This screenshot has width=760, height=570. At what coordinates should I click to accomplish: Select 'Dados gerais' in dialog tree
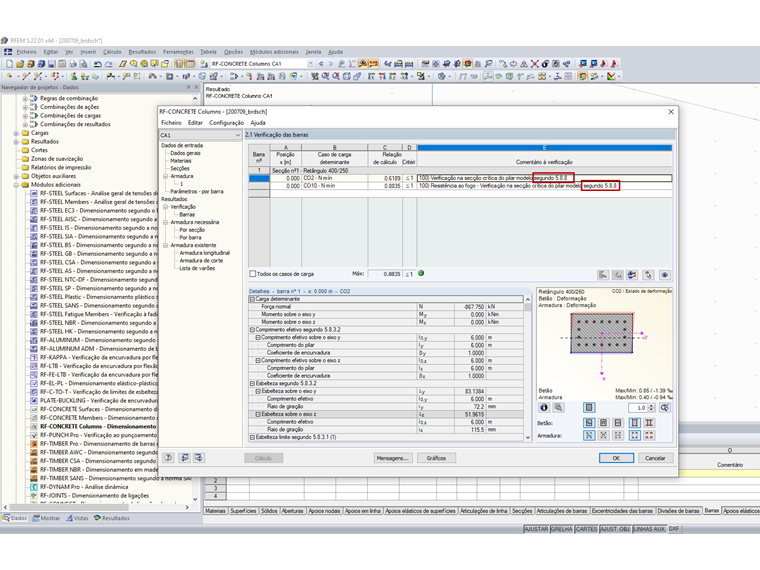pos(185,153)
